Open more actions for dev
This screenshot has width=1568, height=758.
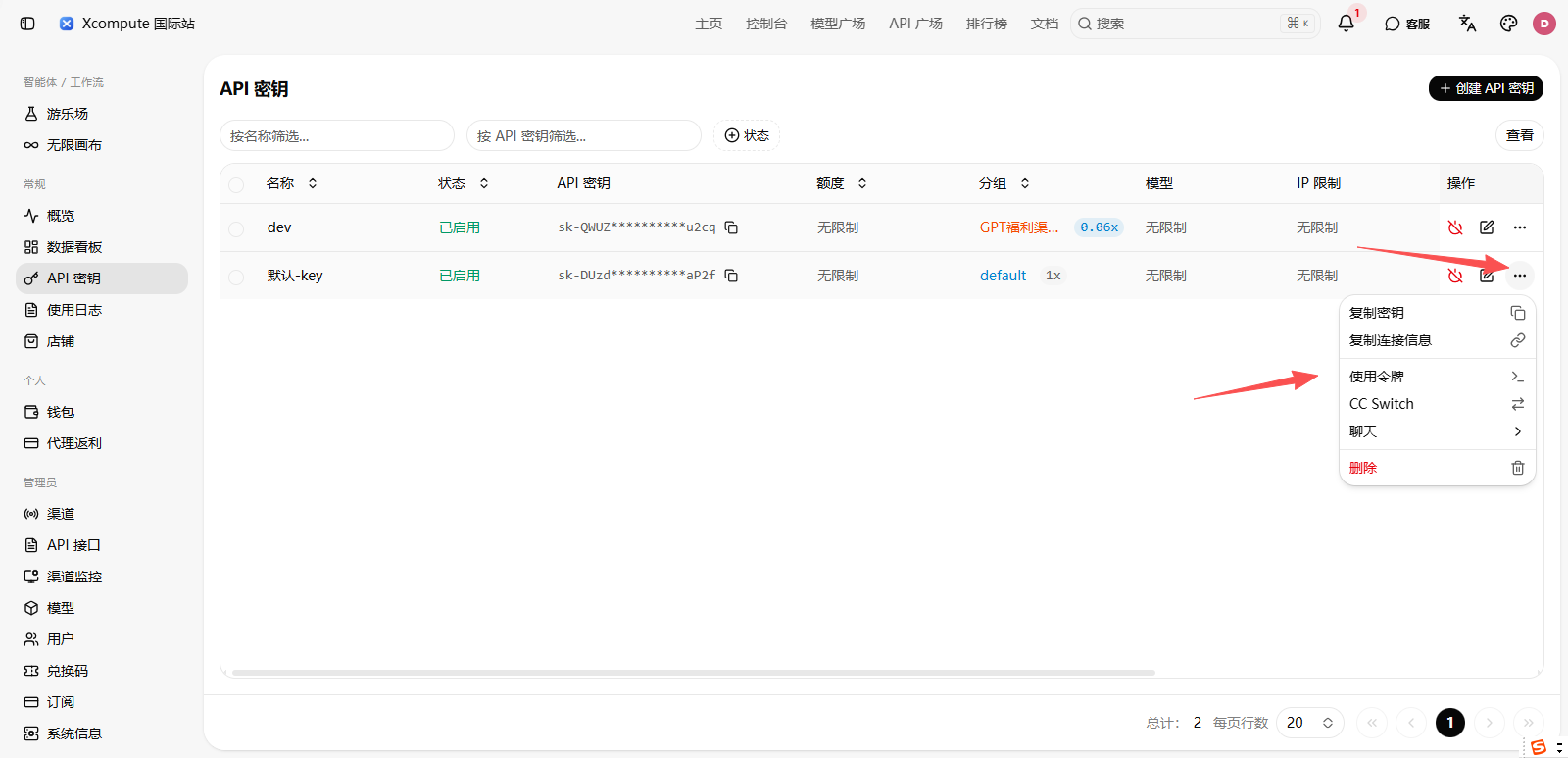click(1519, 227)
